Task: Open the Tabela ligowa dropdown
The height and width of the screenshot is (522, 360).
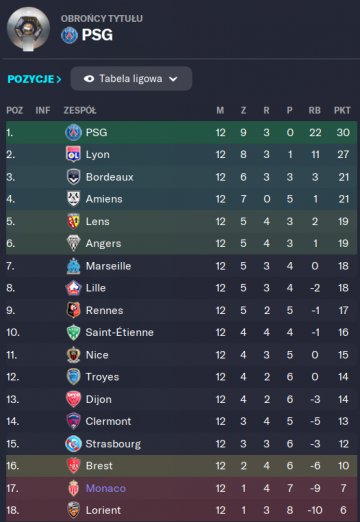Action: (x=131, y=79)
